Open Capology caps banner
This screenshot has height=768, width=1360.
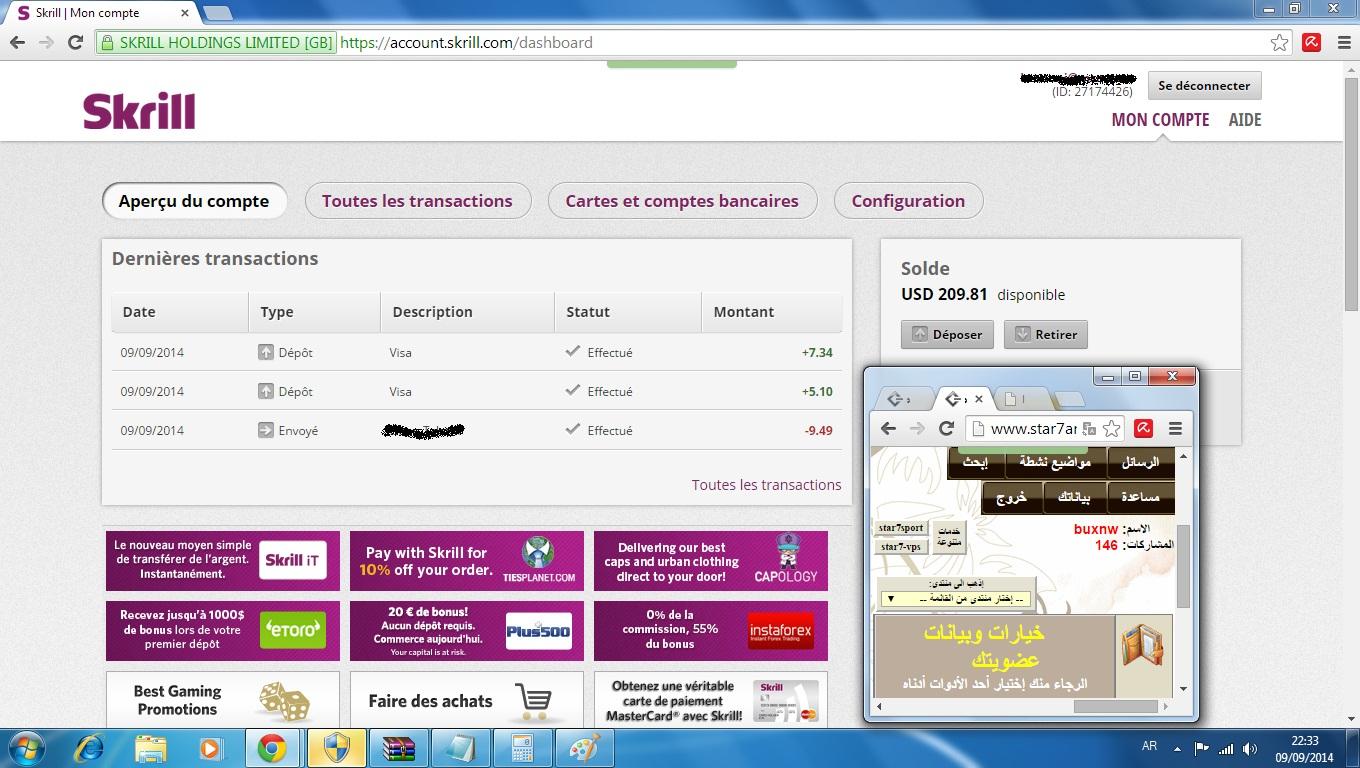pyautogui.click(x=711, y=561)
